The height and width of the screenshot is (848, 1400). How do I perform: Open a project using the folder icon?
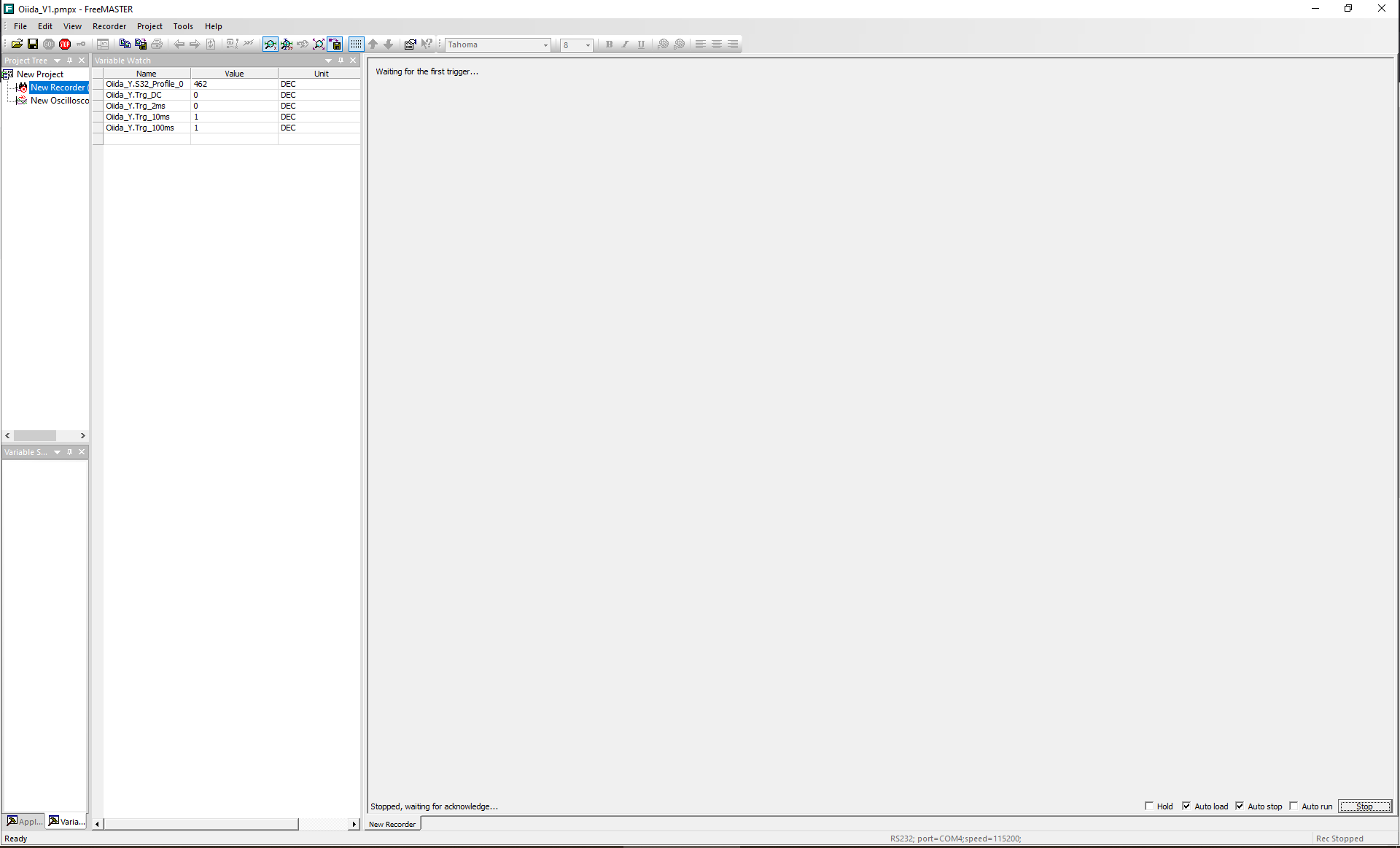point(16,44)
